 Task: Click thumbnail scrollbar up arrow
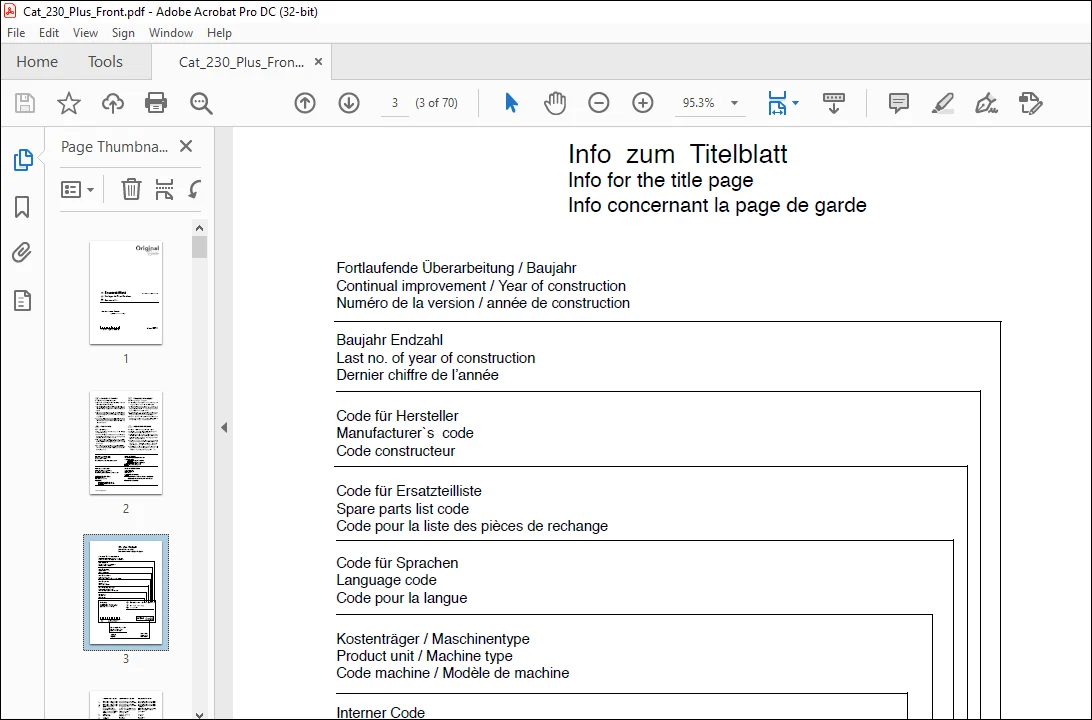(199, 228)
